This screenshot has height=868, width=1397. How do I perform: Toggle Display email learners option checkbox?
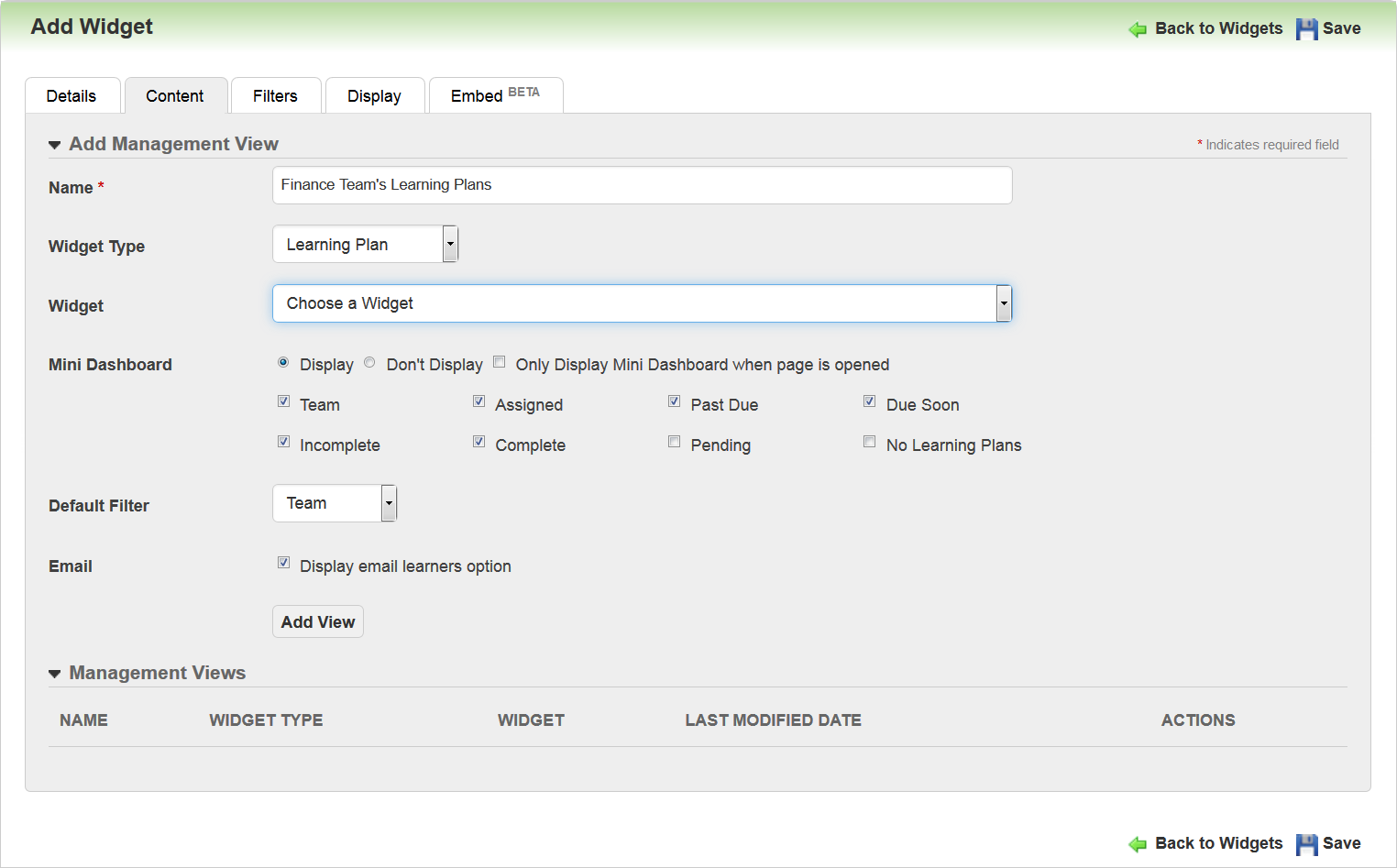(284, 563)
